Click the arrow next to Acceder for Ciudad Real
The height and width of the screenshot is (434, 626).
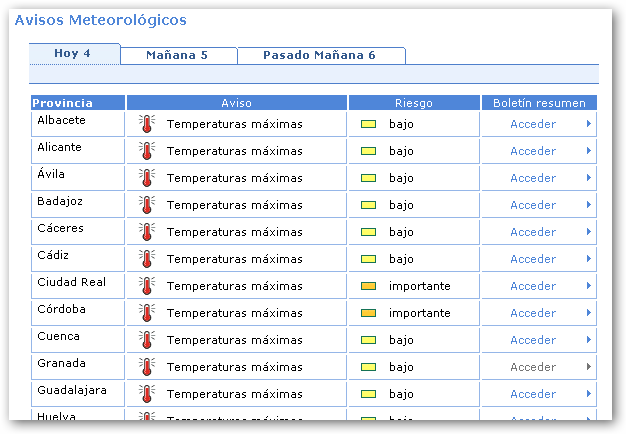point(588,286)
